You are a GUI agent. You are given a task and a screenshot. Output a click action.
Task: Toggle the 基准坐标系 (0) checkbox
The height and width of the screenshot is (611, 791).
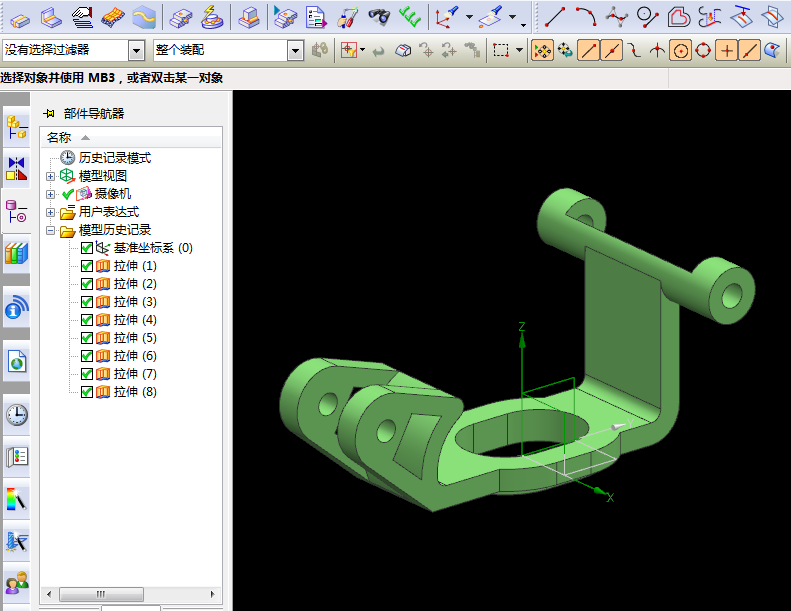tap(87, 248)
